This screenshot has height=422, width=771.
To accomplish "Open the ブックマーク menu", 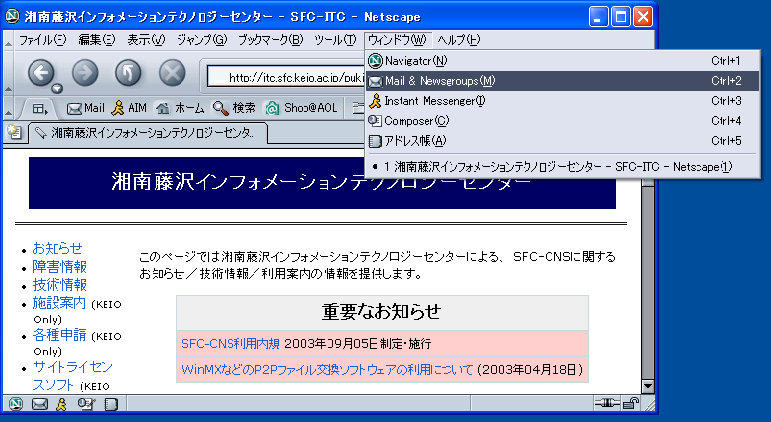I will pyautogui.click(x=270, y=40).
